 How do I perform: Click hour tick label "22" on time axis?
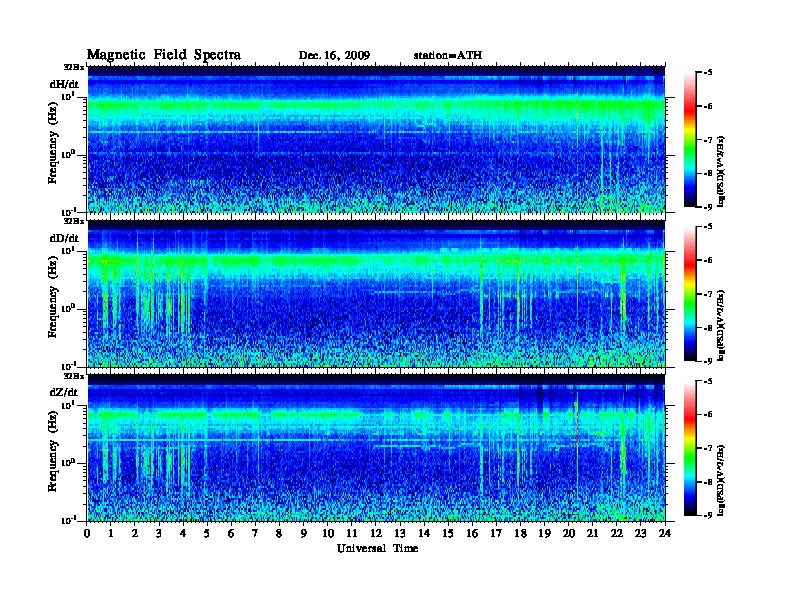point(616,533)
